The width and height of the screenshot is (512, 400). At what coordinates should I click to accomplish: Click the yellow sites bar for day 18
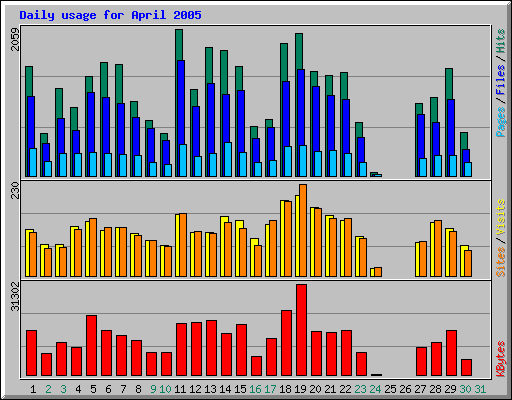coord(282,238)
